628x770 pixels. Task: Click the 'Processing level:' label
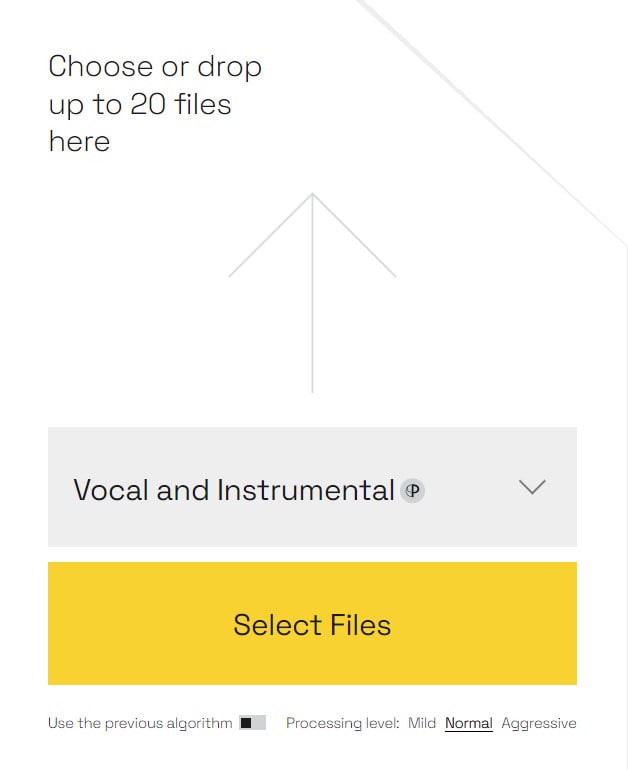[343, 723]
